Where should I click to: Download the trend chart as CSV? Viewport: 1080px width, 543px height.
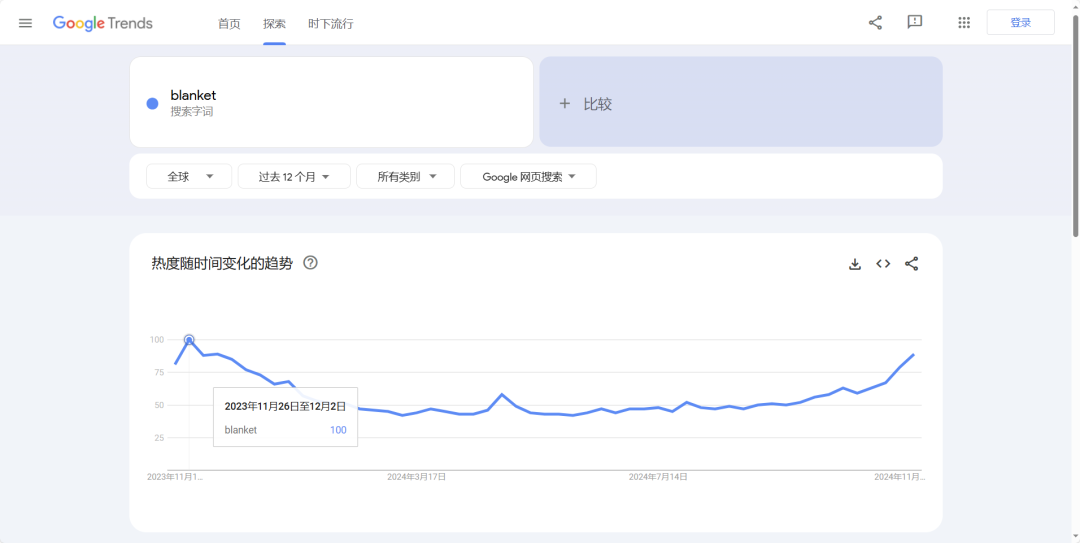(x=855, y=264)
